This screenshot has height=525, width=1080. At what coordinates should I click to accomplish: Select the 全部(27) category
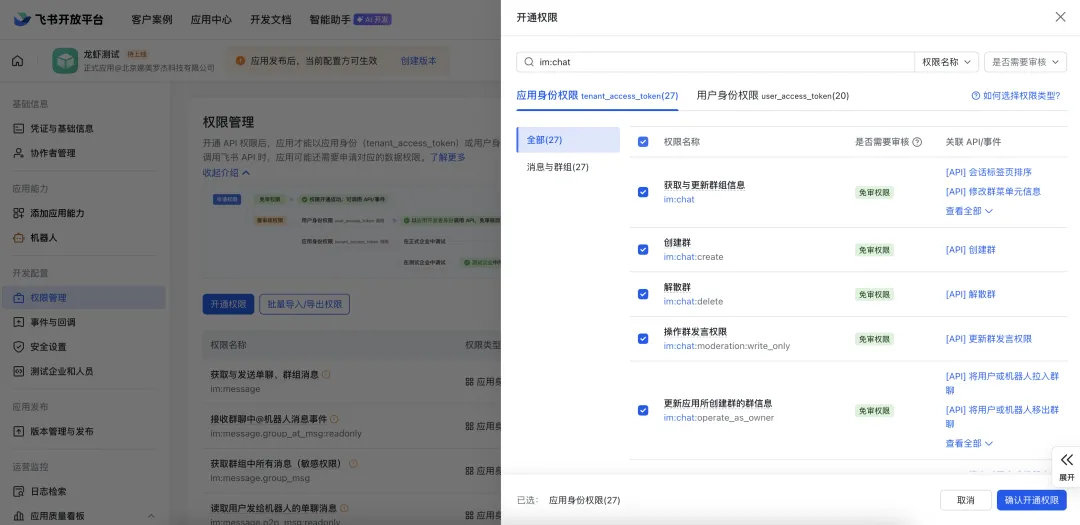568,140
